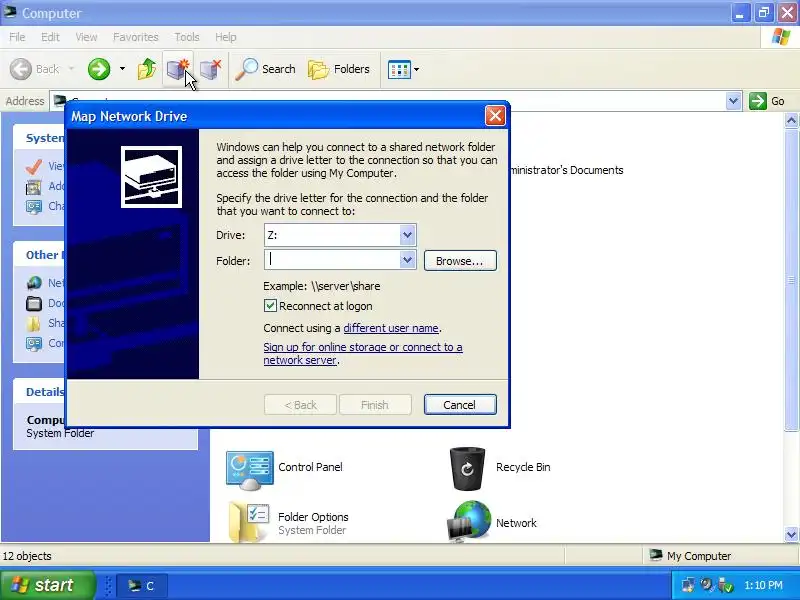Toggle the Reconnect at logon checkbox
This screenshot has width=800, height=600.
coord(270,306)
